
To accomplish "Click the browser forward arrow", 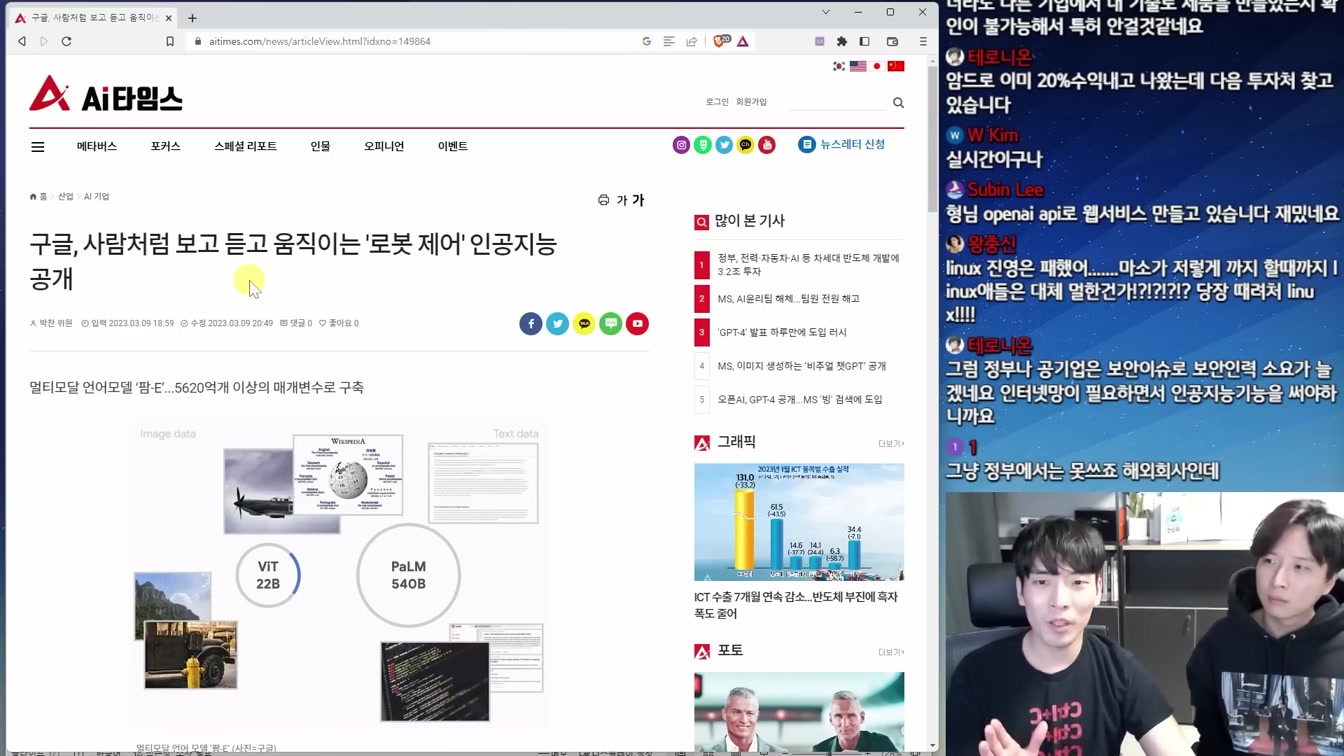I will click(44, 42).
